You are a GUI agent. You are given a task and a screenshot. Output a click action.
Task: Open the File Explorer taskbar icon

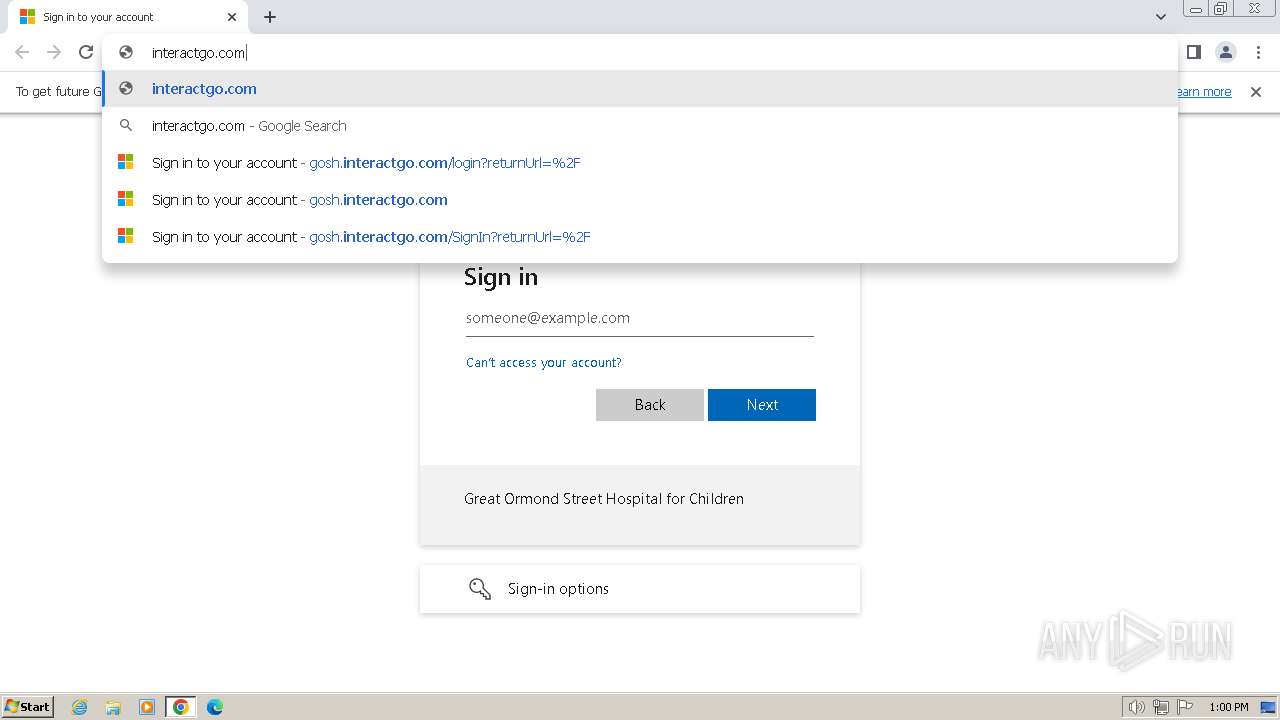[x=113, y=707]
